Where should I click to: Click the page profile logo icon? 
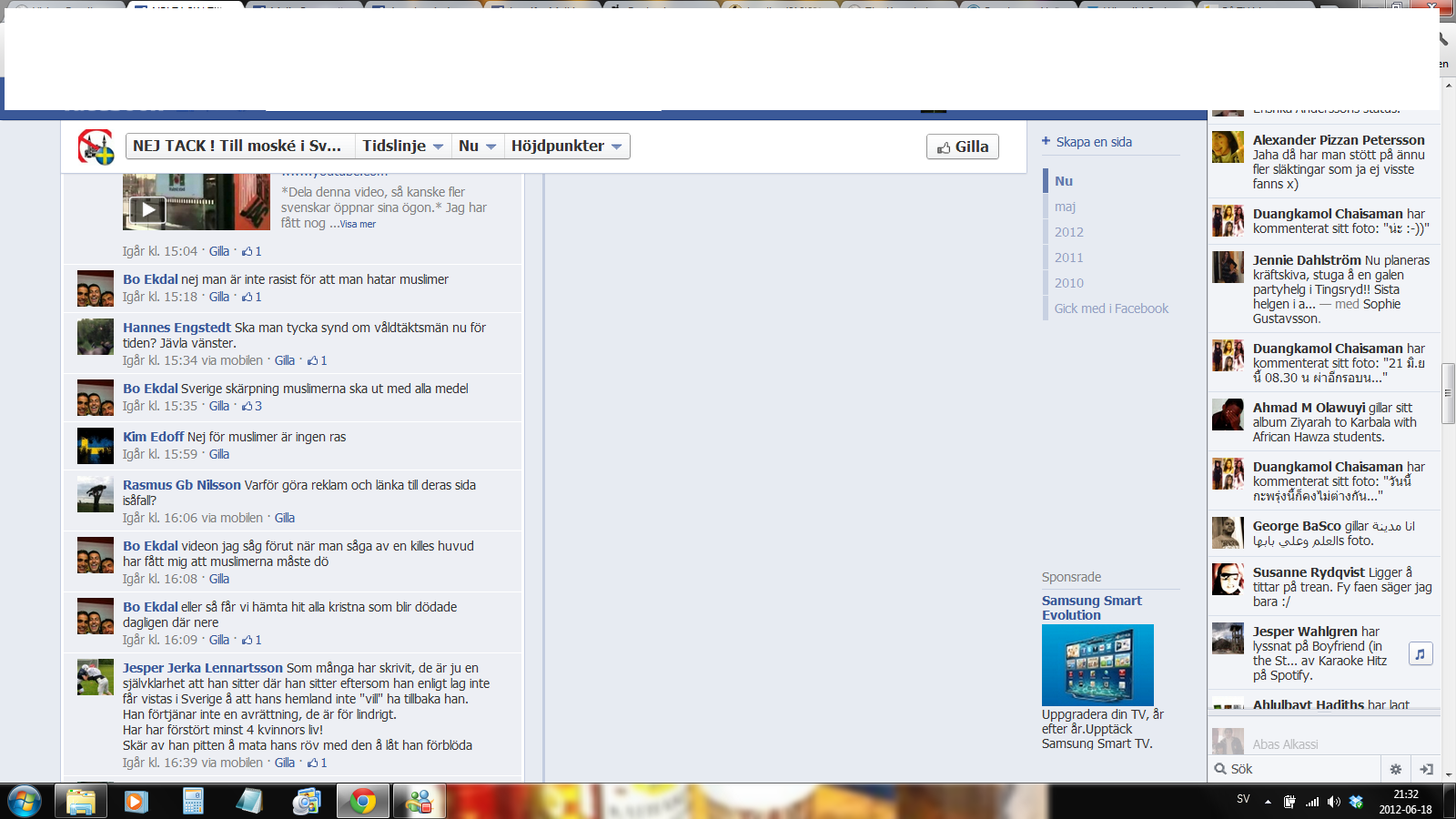click(x=96, y=147)
